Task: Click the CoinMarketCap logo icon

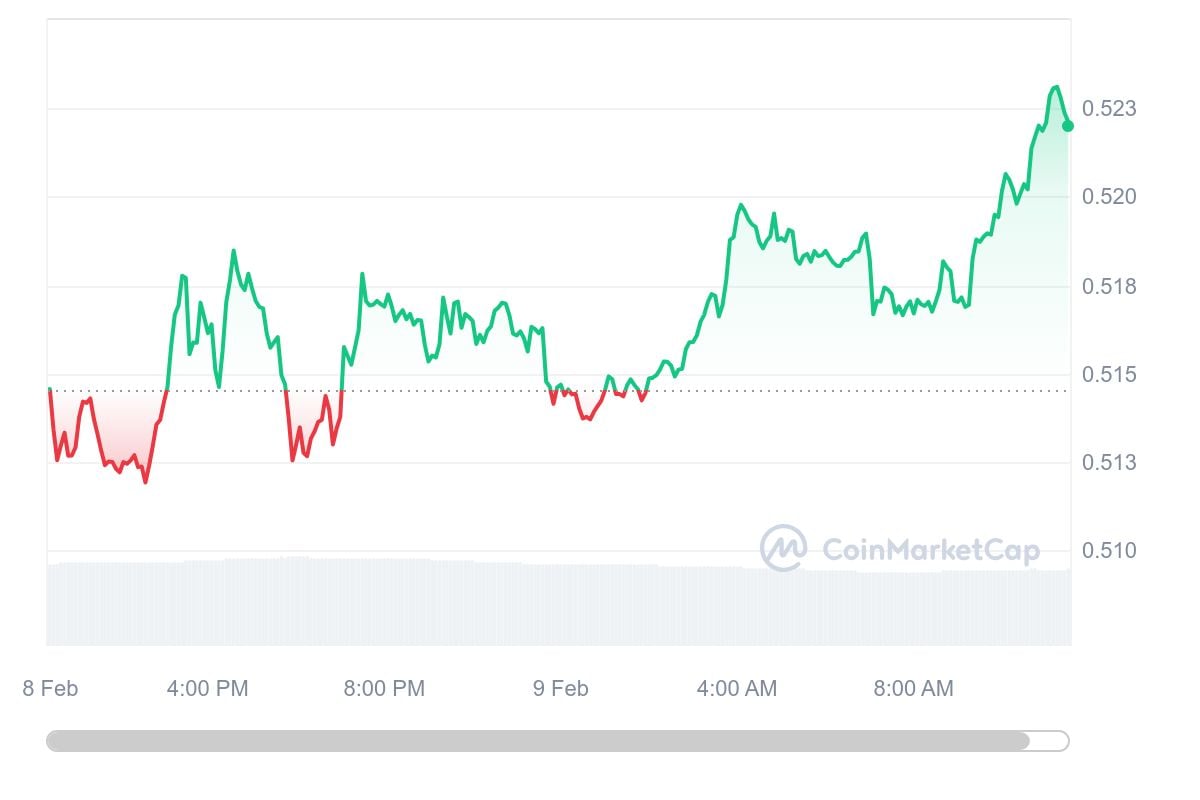Action: (783, 548)
